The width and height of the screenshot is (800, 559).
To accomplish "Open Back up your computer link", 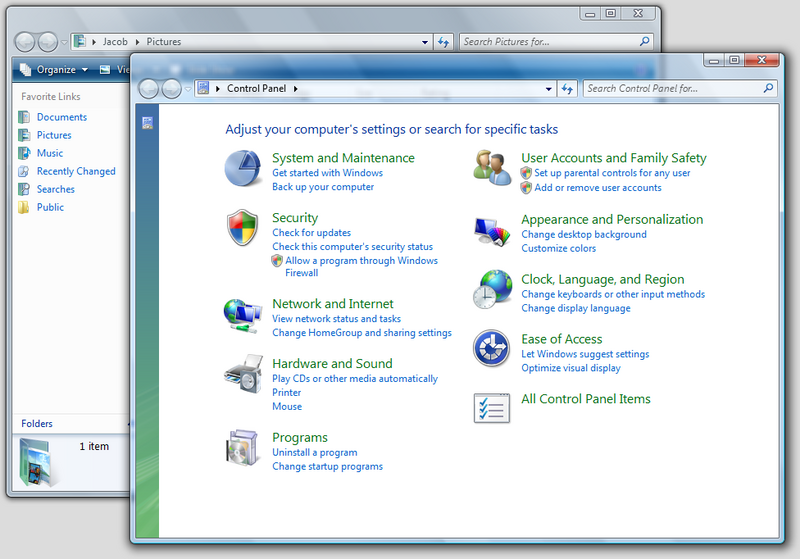I will pos(322,187).
